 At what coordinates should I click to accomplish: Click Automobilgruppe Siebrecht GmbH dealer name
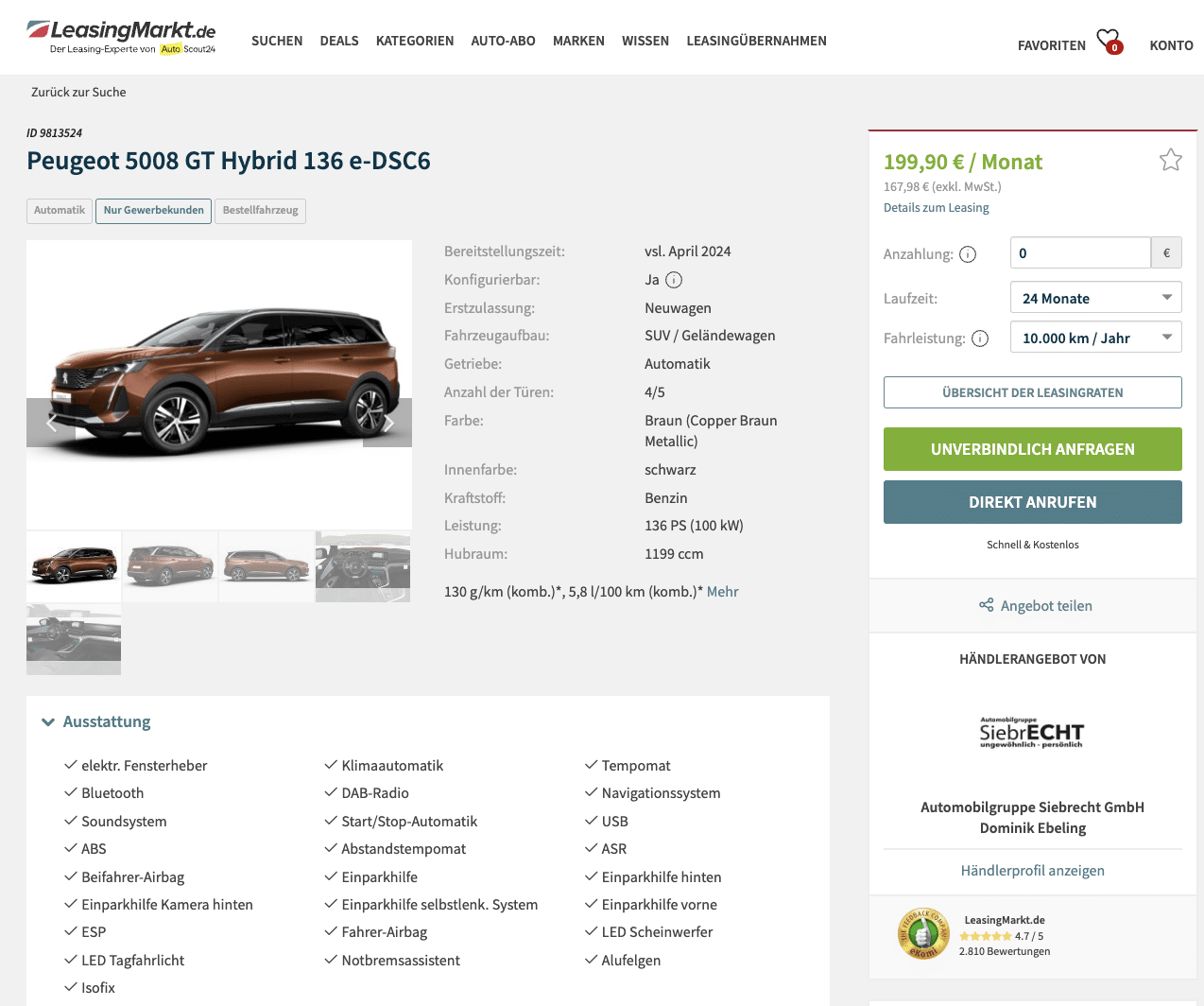pos(1033,807)
